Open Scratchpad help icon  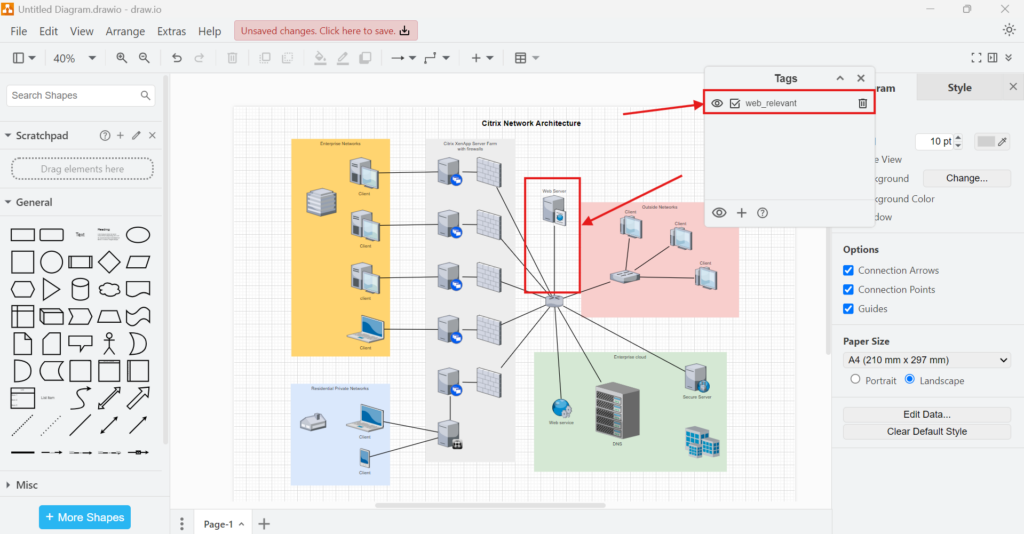pos(104,135)
